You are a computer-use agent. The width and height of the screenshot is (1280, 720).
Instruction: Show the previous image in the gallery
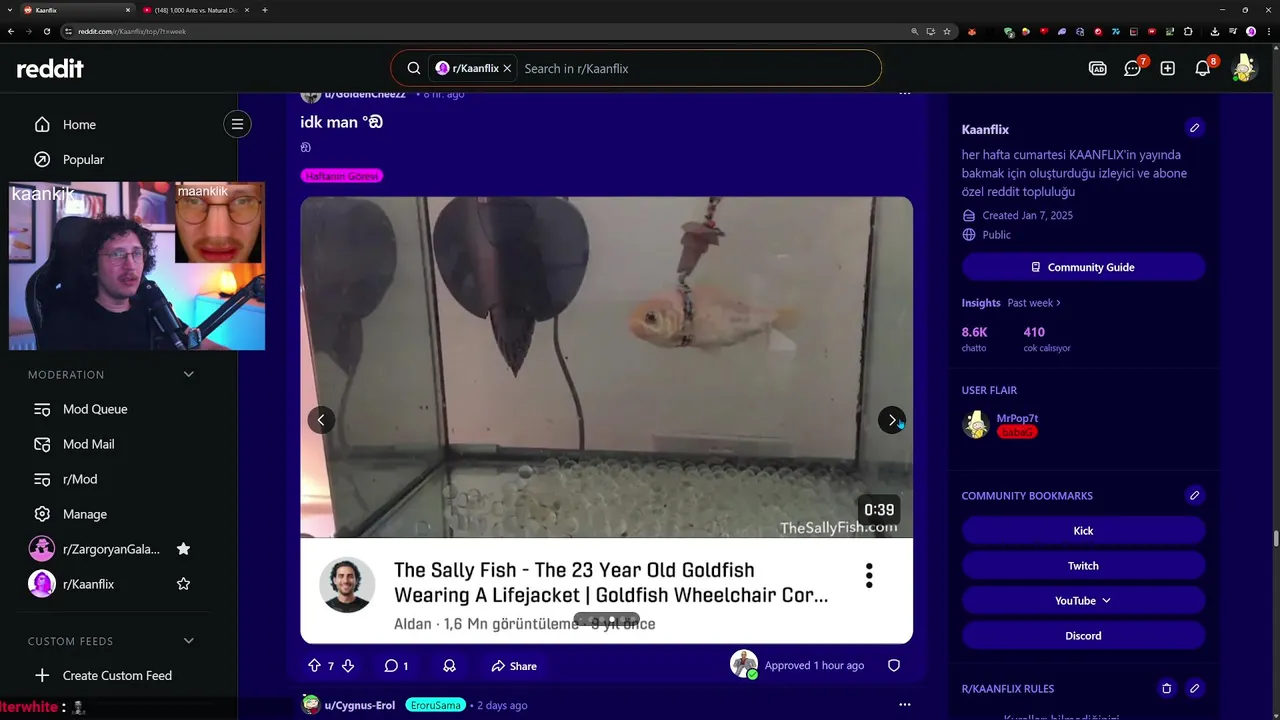click(x=321, y=420)
